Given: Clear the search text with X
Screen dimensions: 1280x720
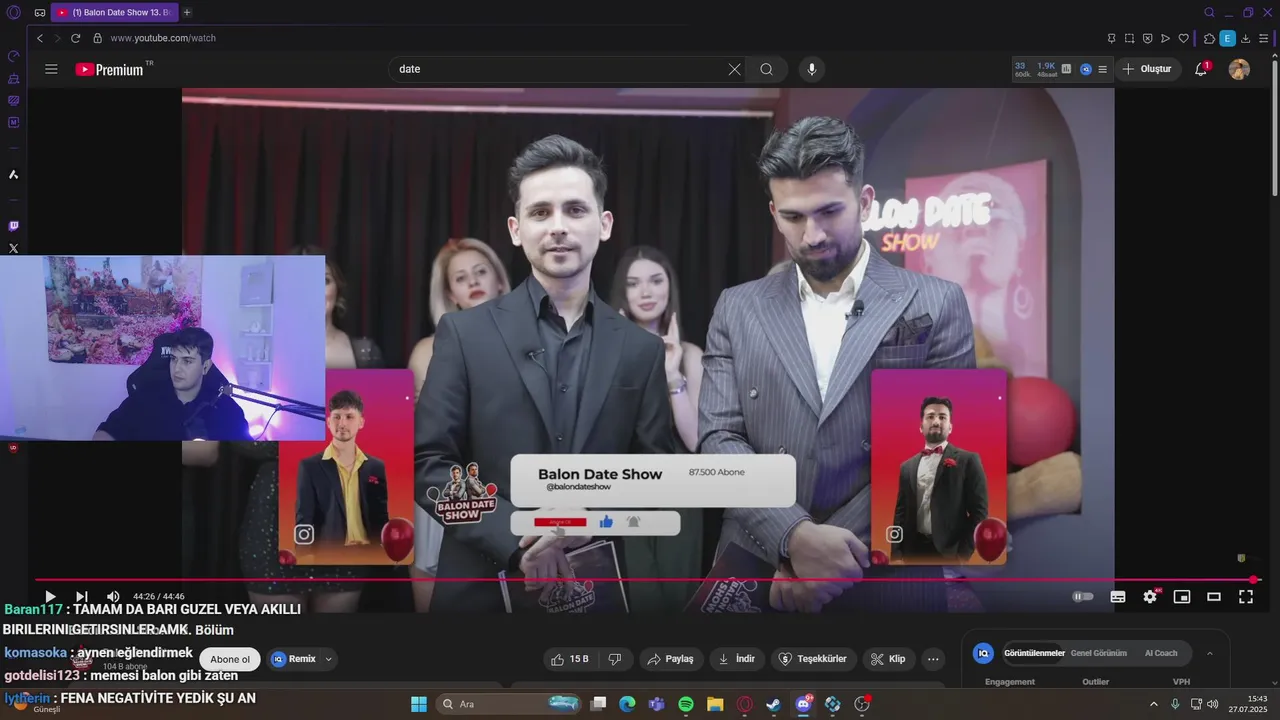Looking at the screenshot, I should click(x=735, y=69).
